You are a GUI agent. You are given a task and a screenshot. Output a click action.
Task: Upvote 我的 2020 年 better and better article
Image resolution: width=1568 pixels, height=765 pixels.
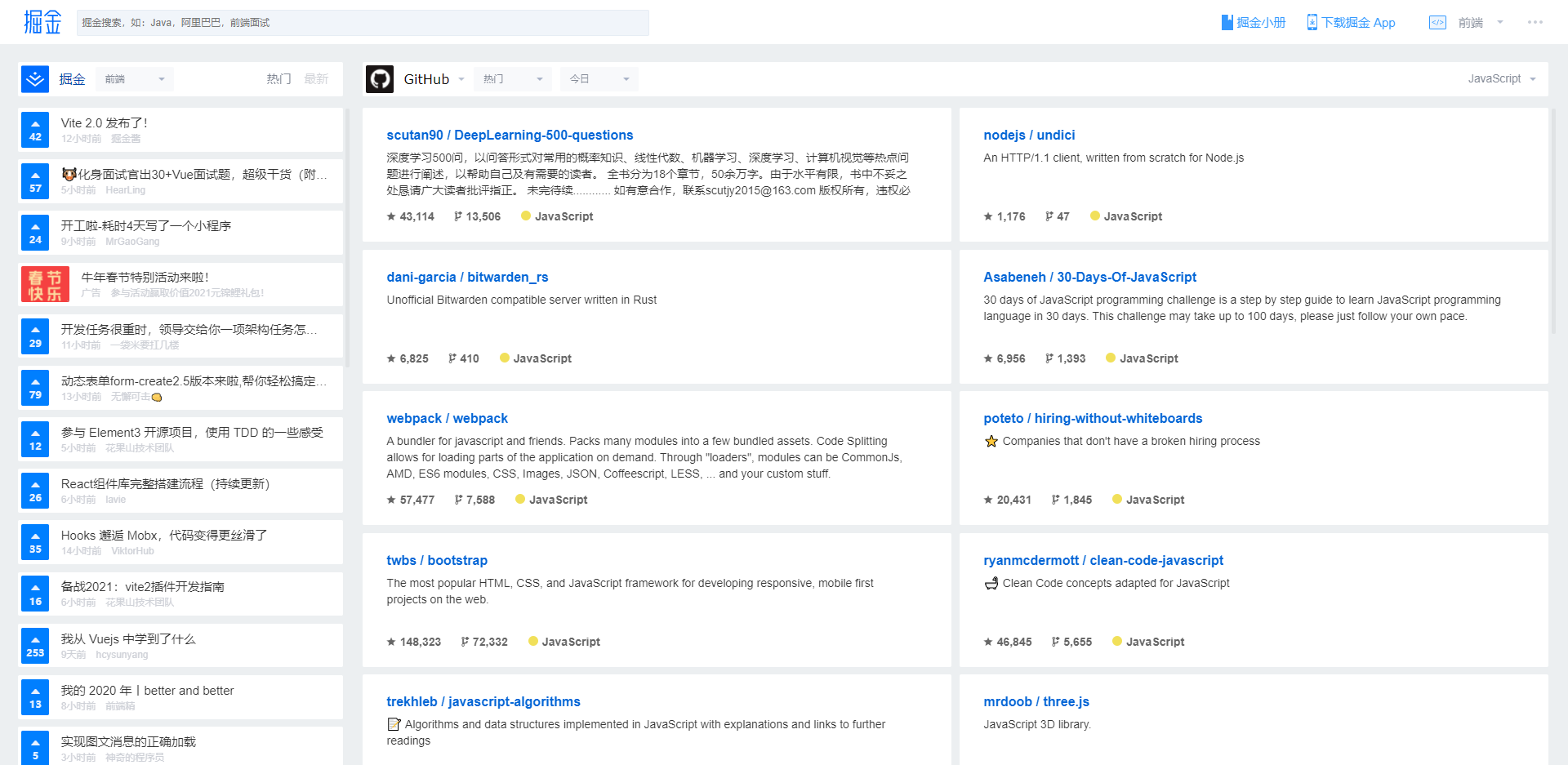pyautogui.click(x=35, y=696)
